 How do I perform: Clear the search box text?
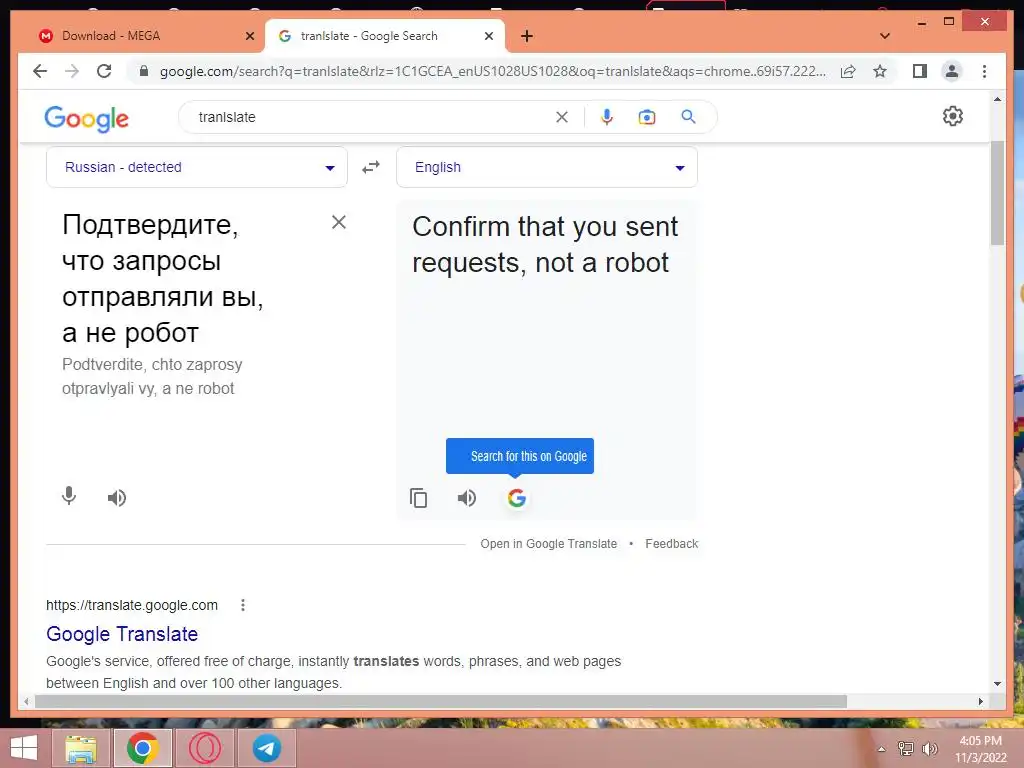click(562, 117)
